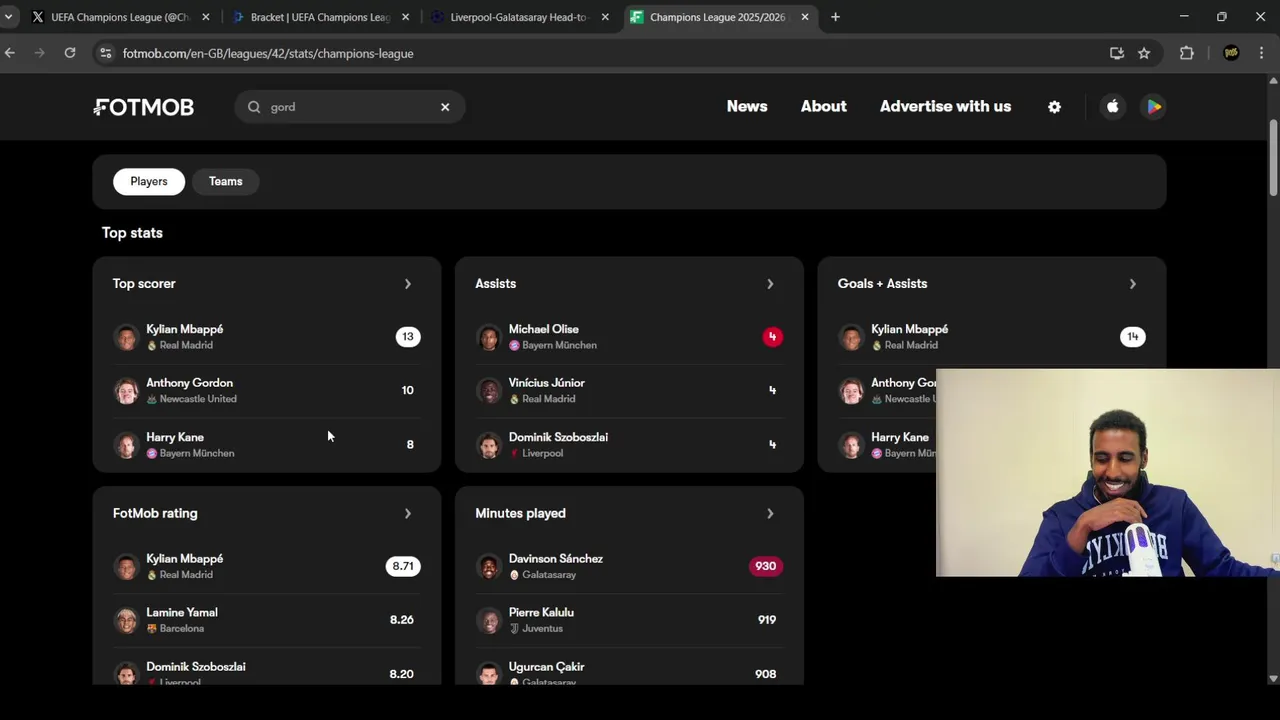Open the Apple App Store icon

tap(1112, 107)
